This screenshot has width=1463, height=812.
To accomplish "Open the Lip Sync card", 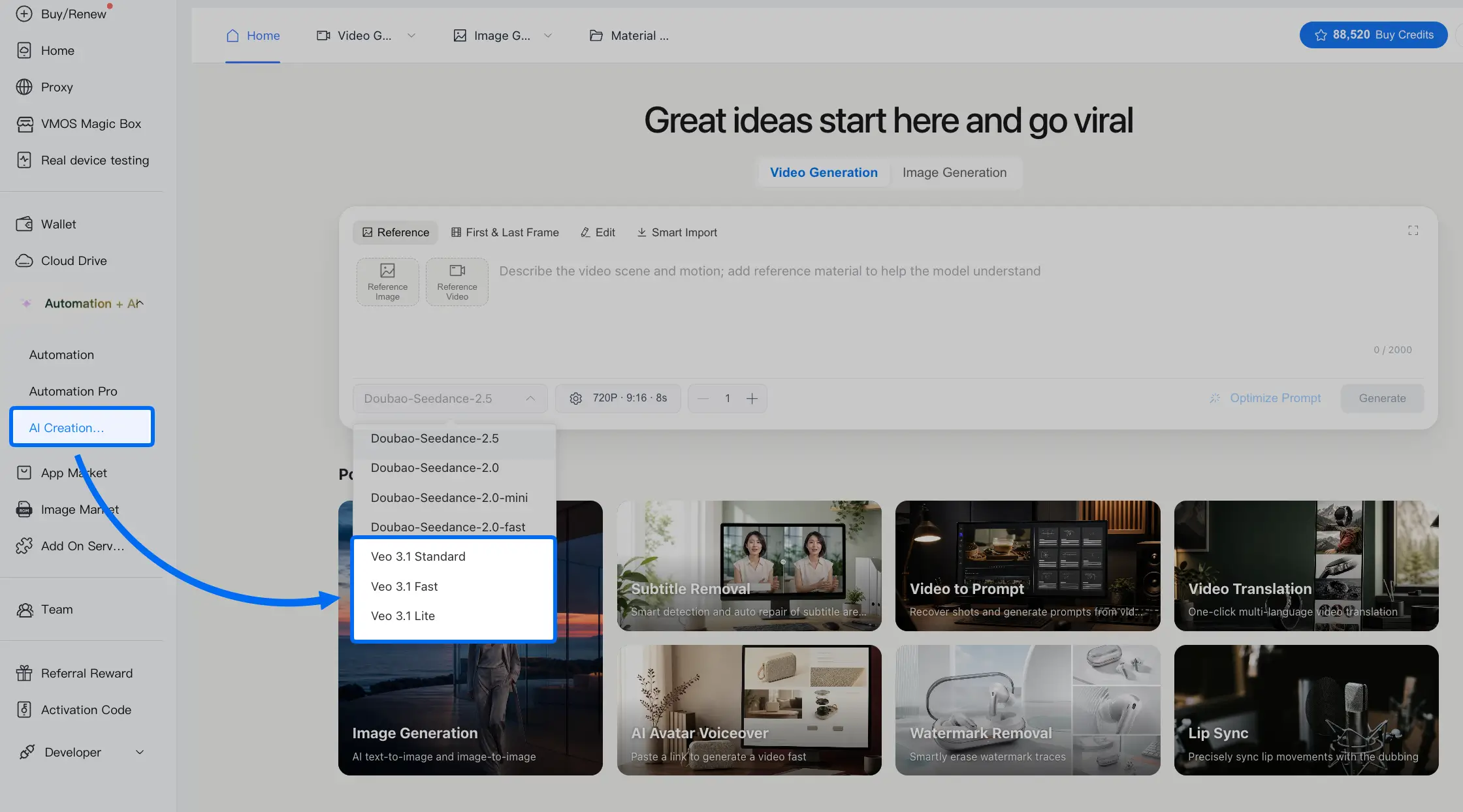I will (1306, 710).
